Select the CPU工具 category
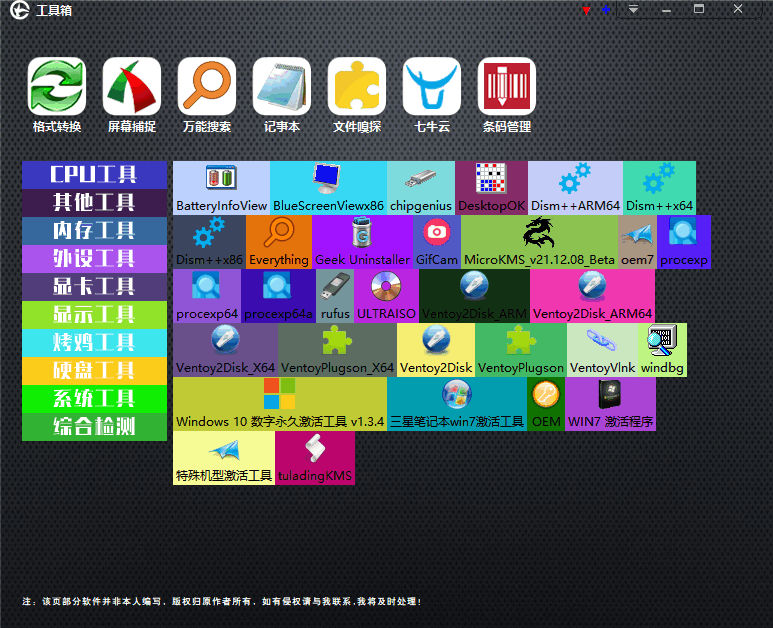Image resolution: width=773 pixels, height=628 pixels. point(95,175)
